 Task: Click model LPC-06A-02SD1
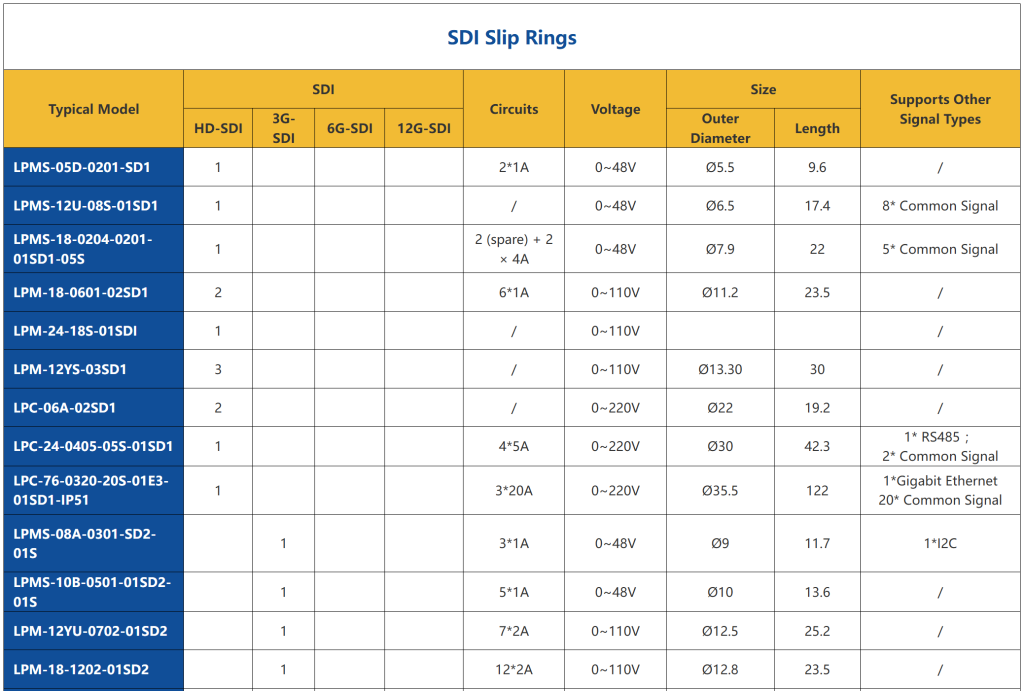click(65, 408)
